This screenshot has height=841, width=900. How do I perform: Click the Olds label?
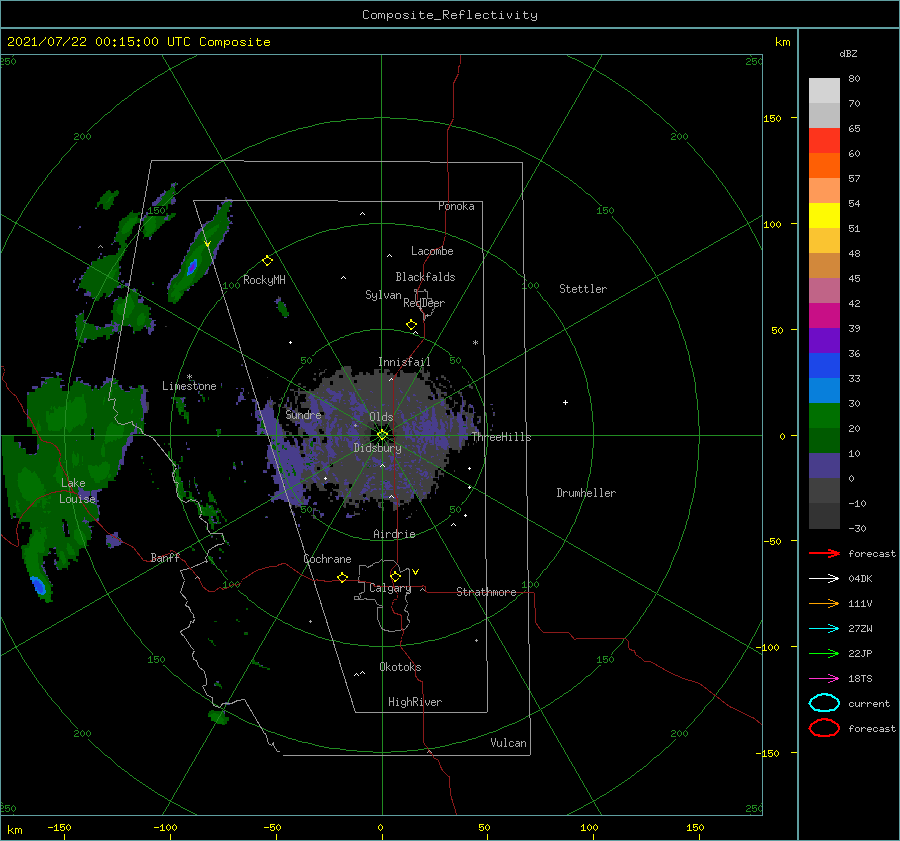click(381, 417)
